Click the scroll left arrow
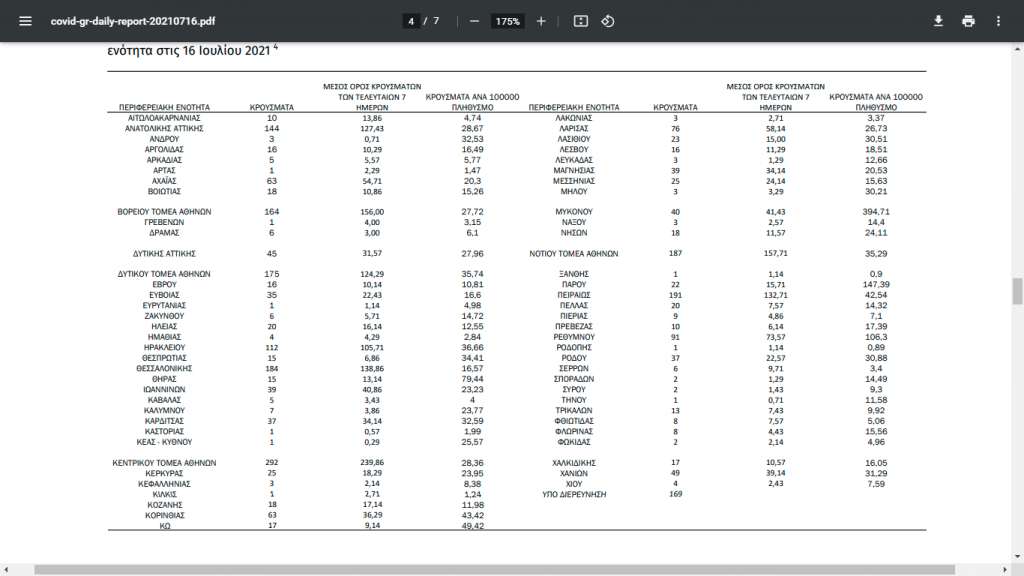 tap(6, 570)
